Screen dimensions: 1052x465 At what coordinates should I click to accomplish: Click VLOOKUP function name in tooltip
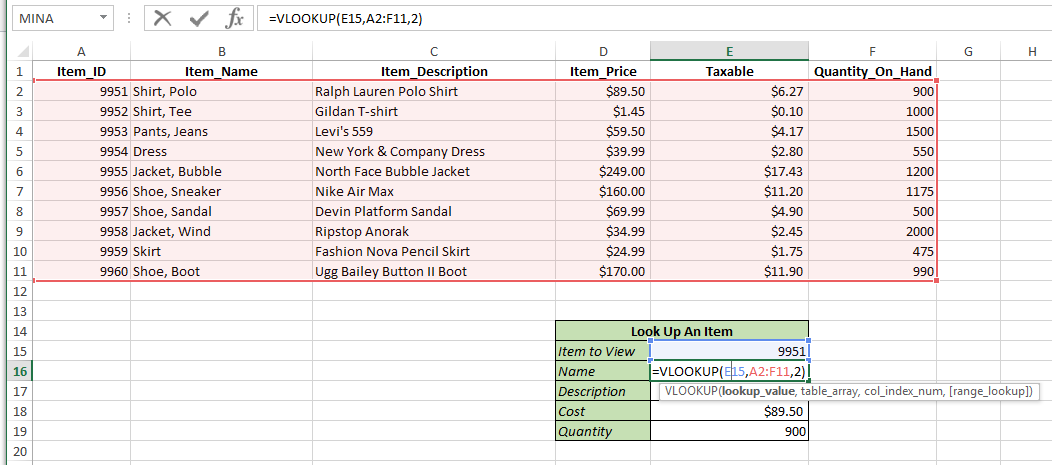691,392
